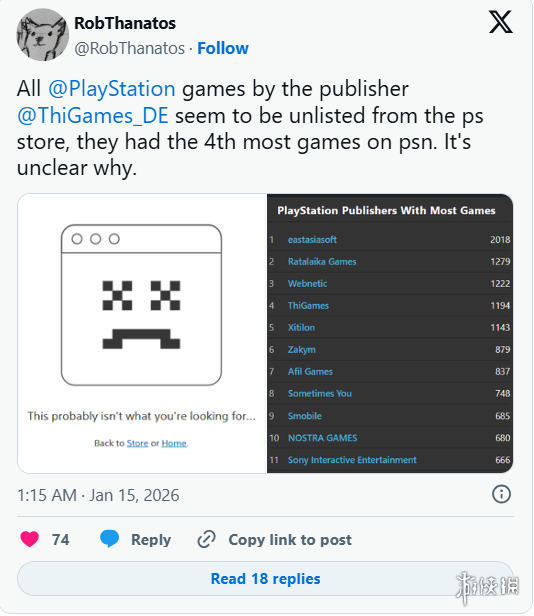Viewport: 534px width, 616px height.
Task: Open the post timestamp Jan 15, 2026
Action: coord(98,495)
